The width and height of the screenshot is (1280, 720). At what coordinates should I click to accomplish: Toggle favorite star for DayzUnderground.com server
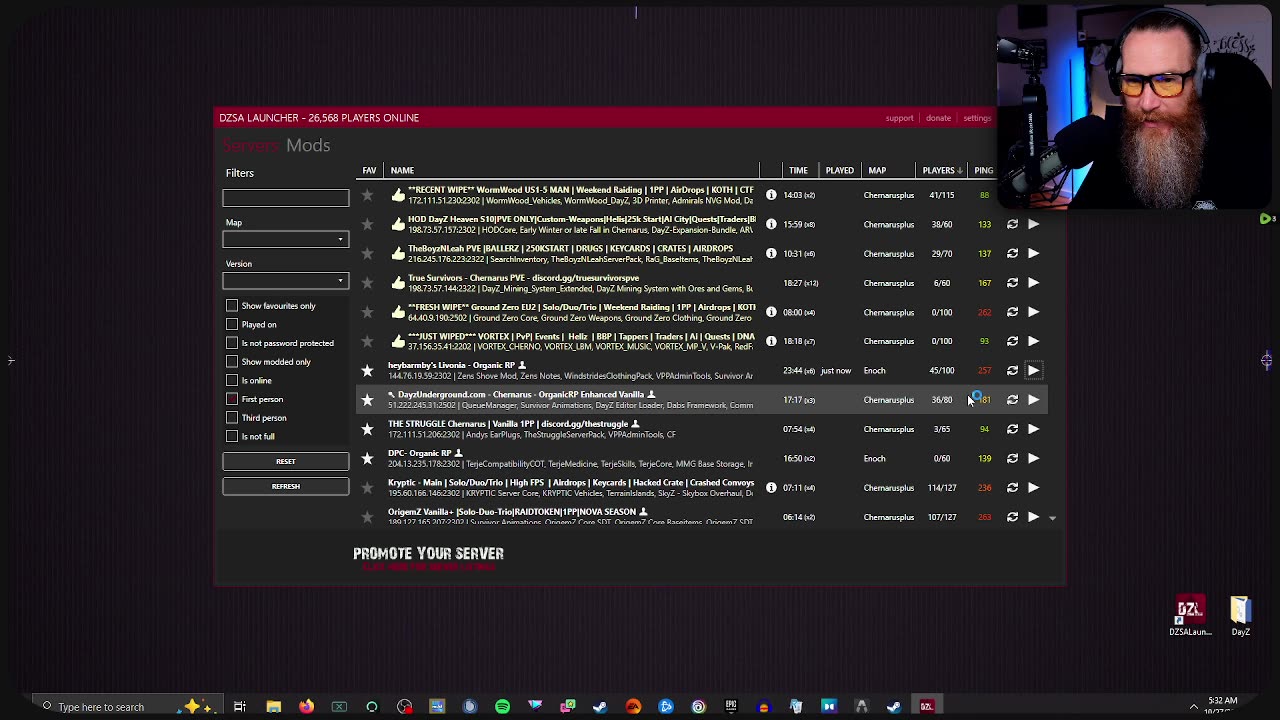(367, 400)
